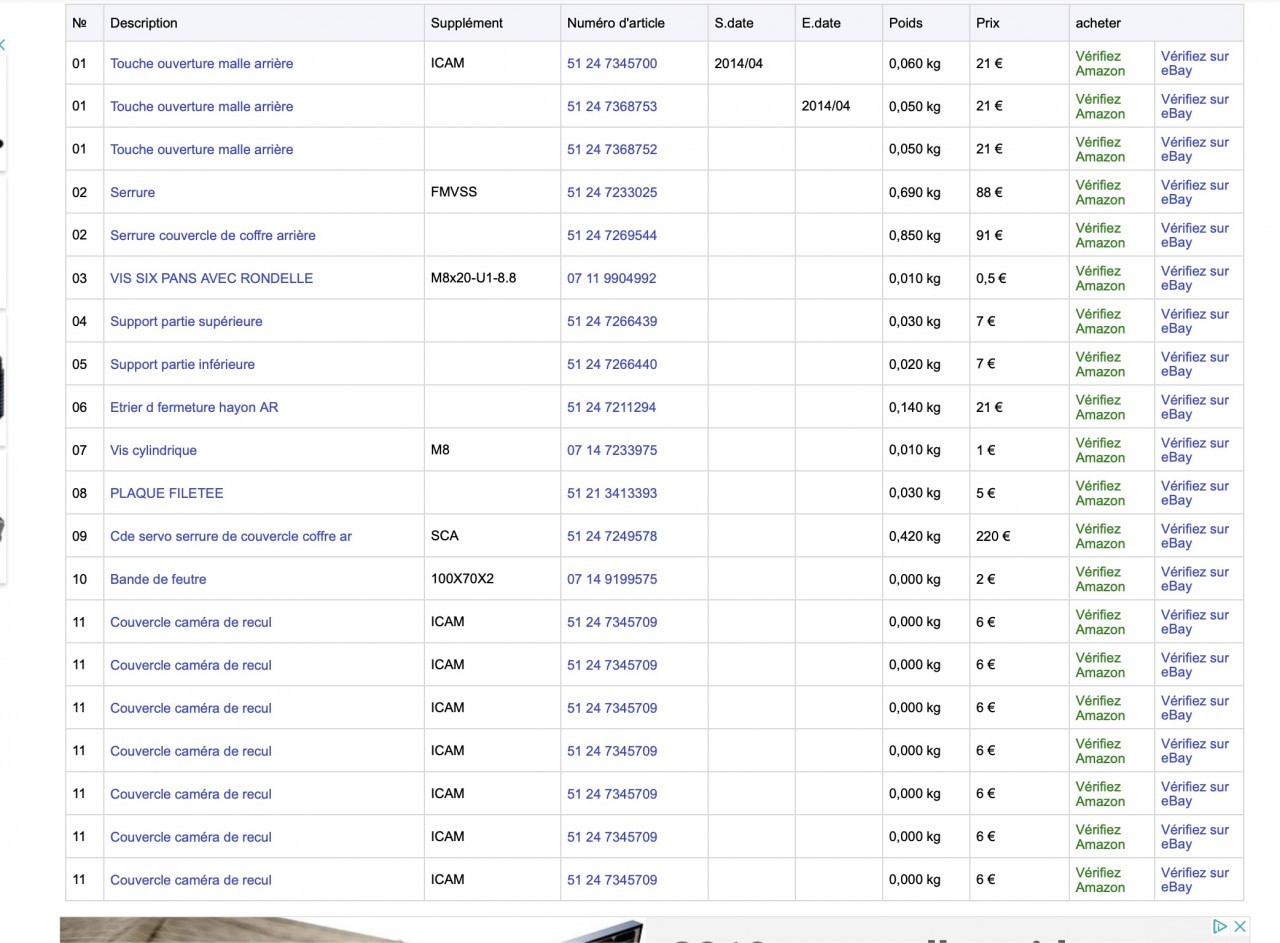Open article number 07 14 7233975
The height and width of the screenshot is (943, 1280).
612,450
